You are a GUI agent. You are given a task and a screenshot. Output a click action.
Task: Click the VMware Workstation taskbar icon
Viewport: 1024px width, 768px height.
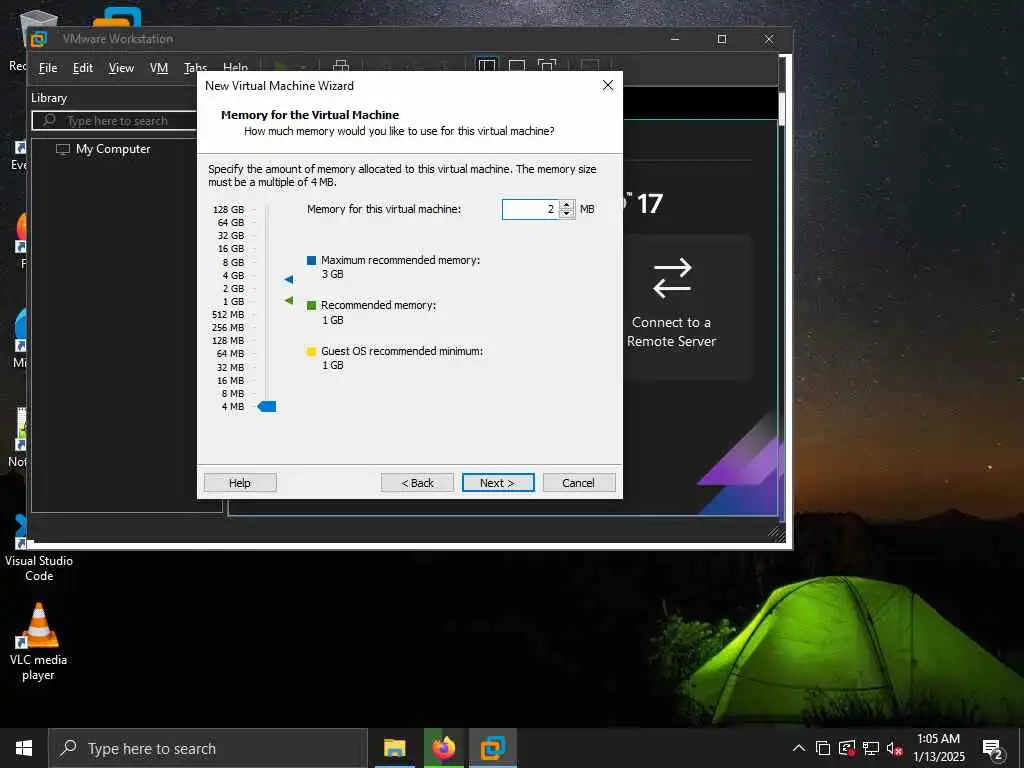click(493, 748)
